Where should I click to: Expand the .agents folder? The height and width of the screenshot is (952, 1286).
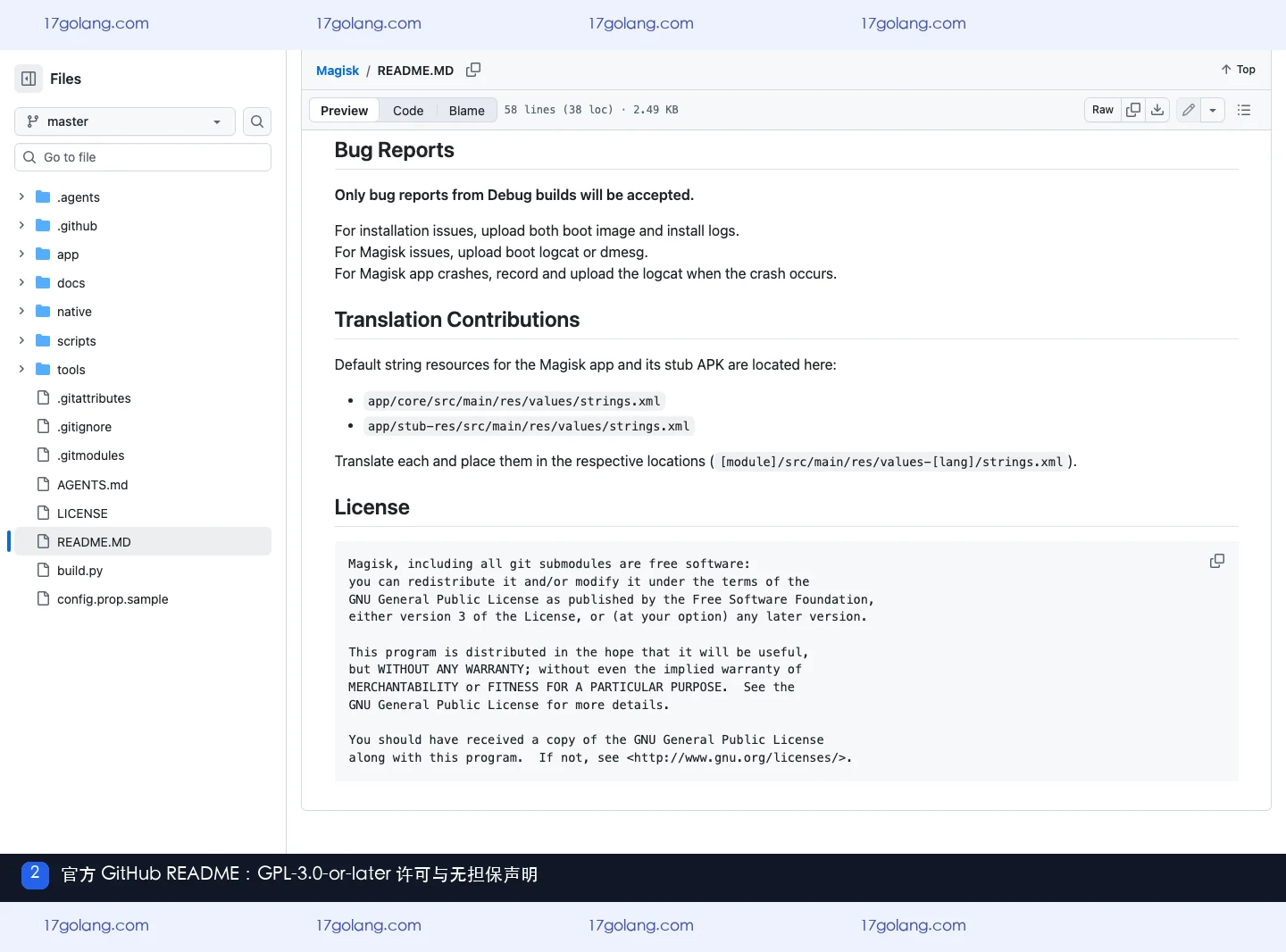click(21, 196)
